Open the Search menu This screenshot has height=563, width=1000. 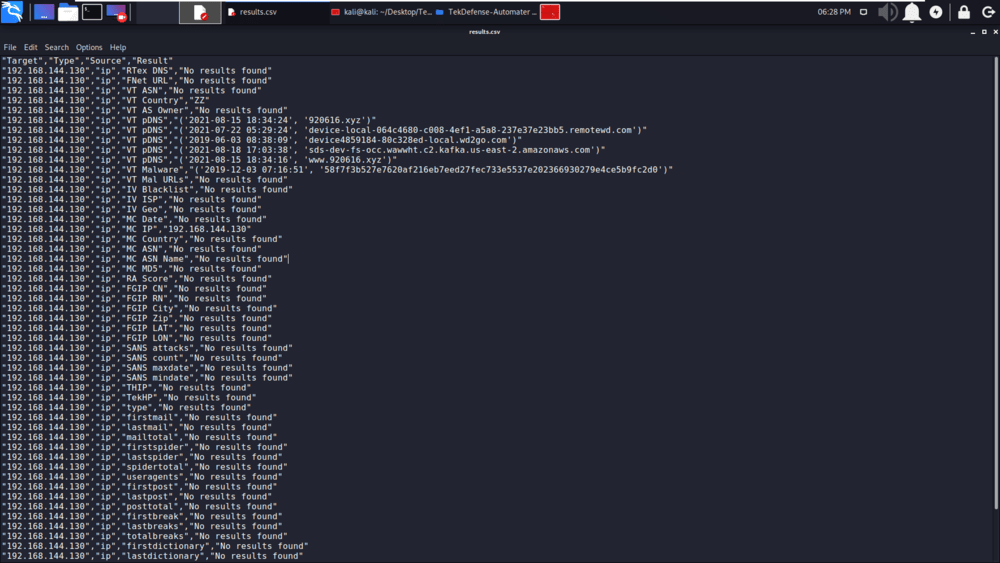coord(57,47)
